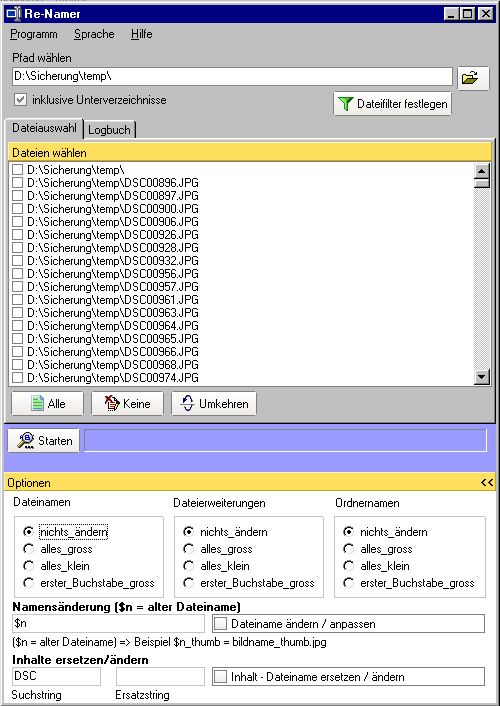Click Dateifilter festlegen funnel button

(x=392, y=104)
